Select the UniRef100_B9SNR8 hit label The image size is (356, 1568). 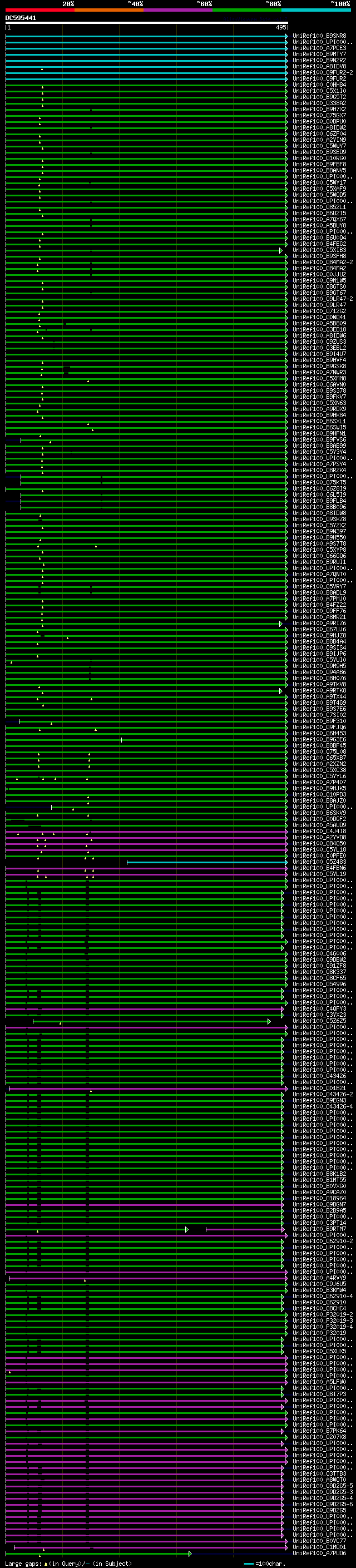(x=319, y=36)
